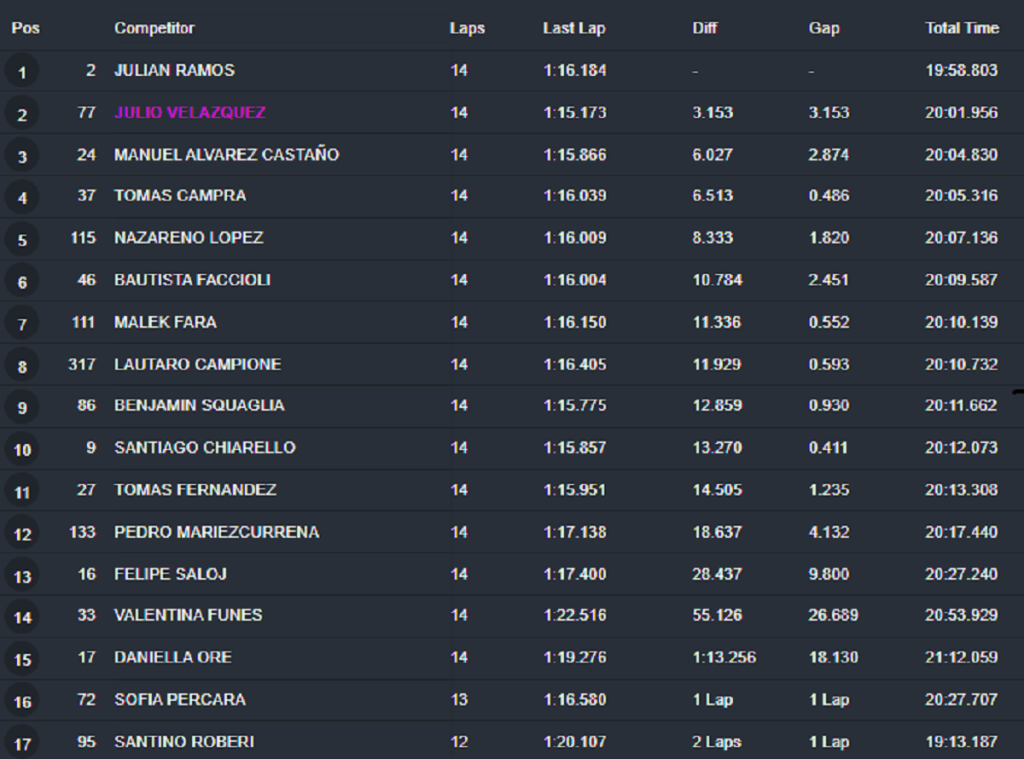The image size is (1024, 759).
Task: Select the position 16 circle badge
Action: 22,702
